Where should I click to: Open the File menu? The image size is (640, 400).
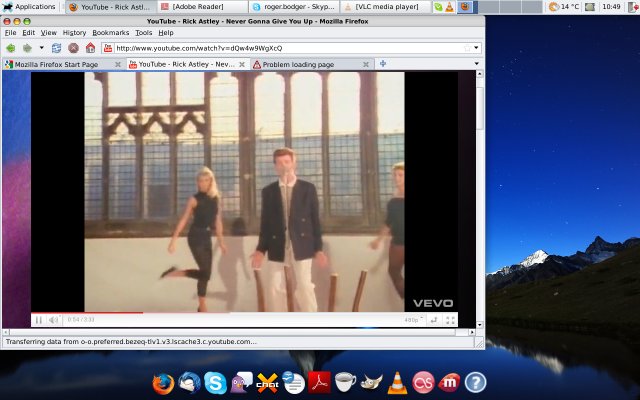10,33
